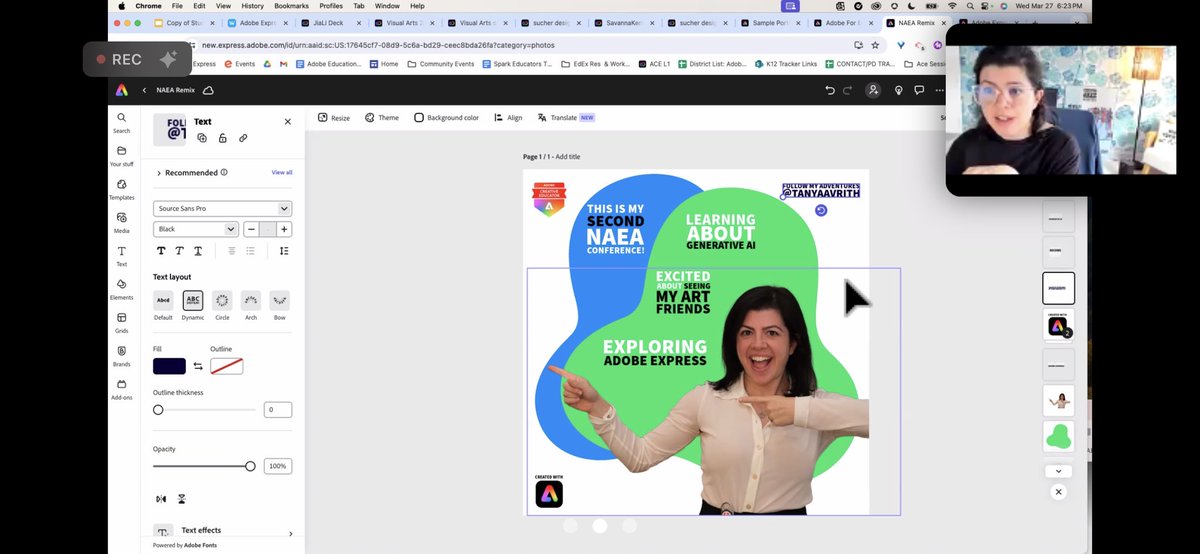Open the Align option

508,118
